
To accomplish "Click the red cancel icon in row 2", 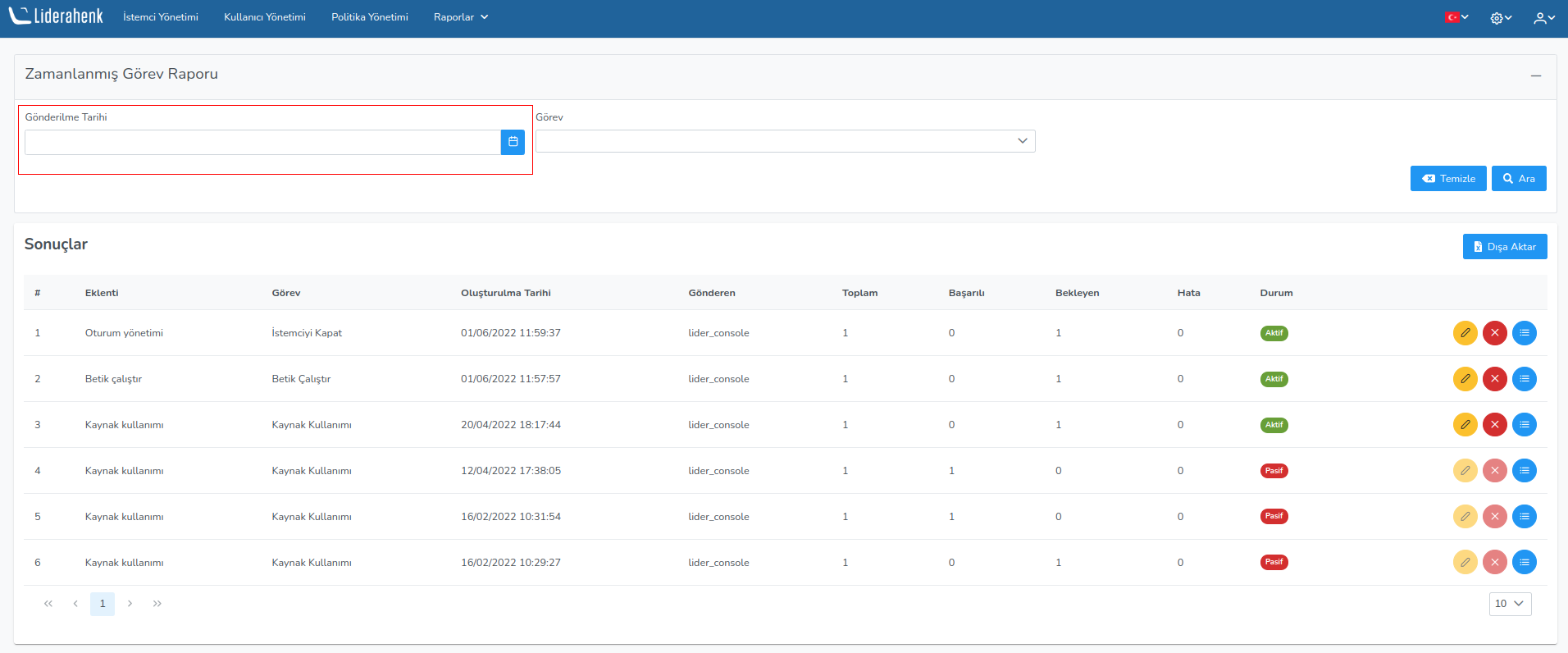I will pyautogui.click(x=1494, y=379).
